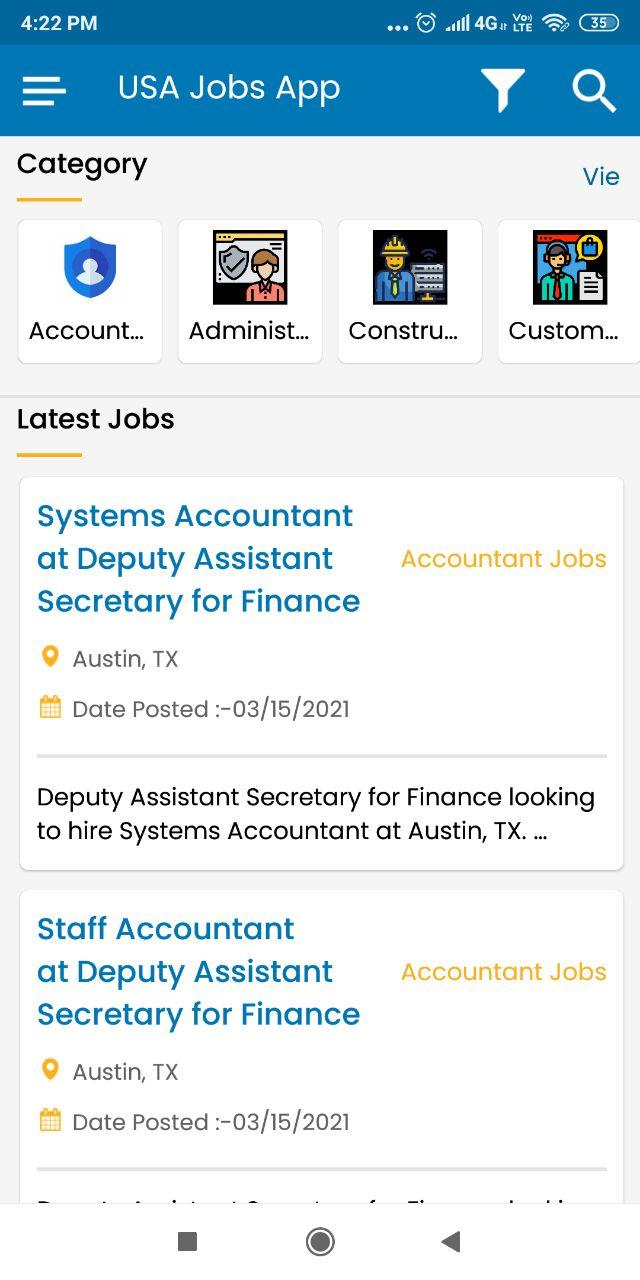Image resolution: width=640 pixels, height=1280 pixels.
Task: Pick the Customer service category icon
Action: [x=569, y=268]
